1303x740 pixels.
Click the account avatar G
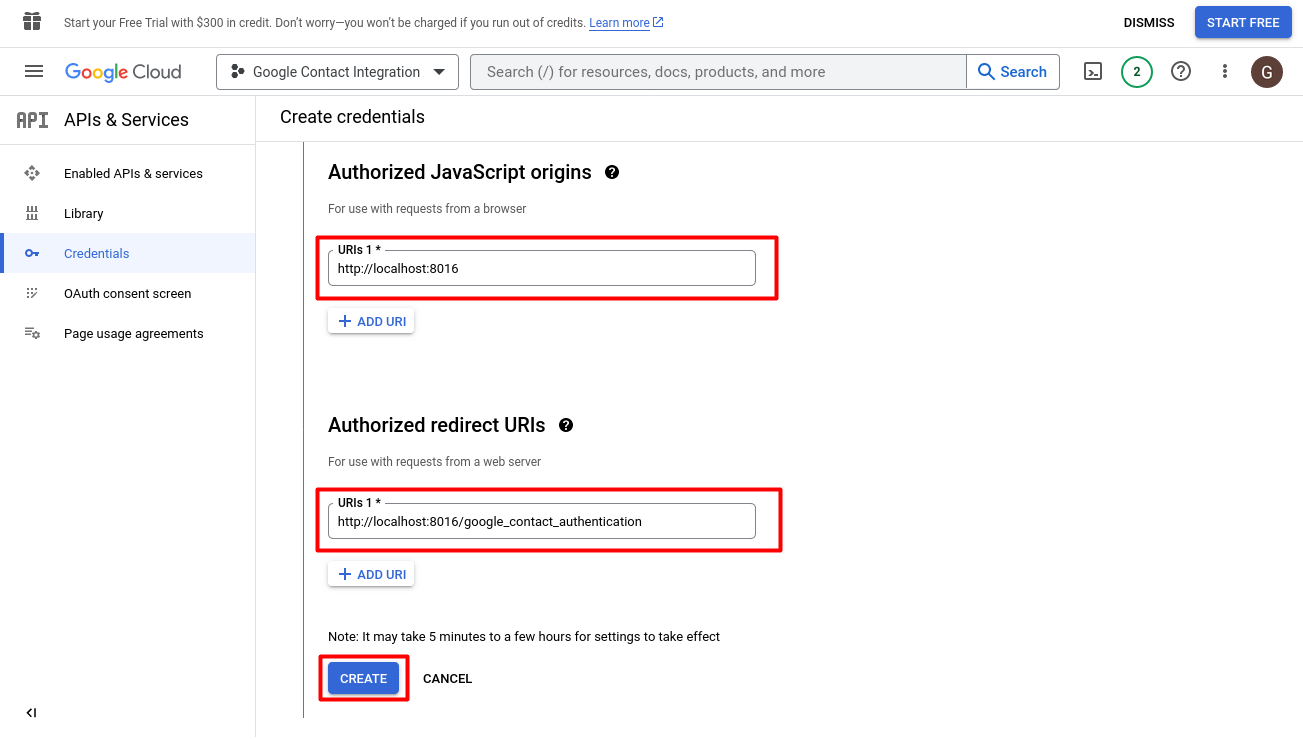pyautogui.click(x=1267, y=72)
